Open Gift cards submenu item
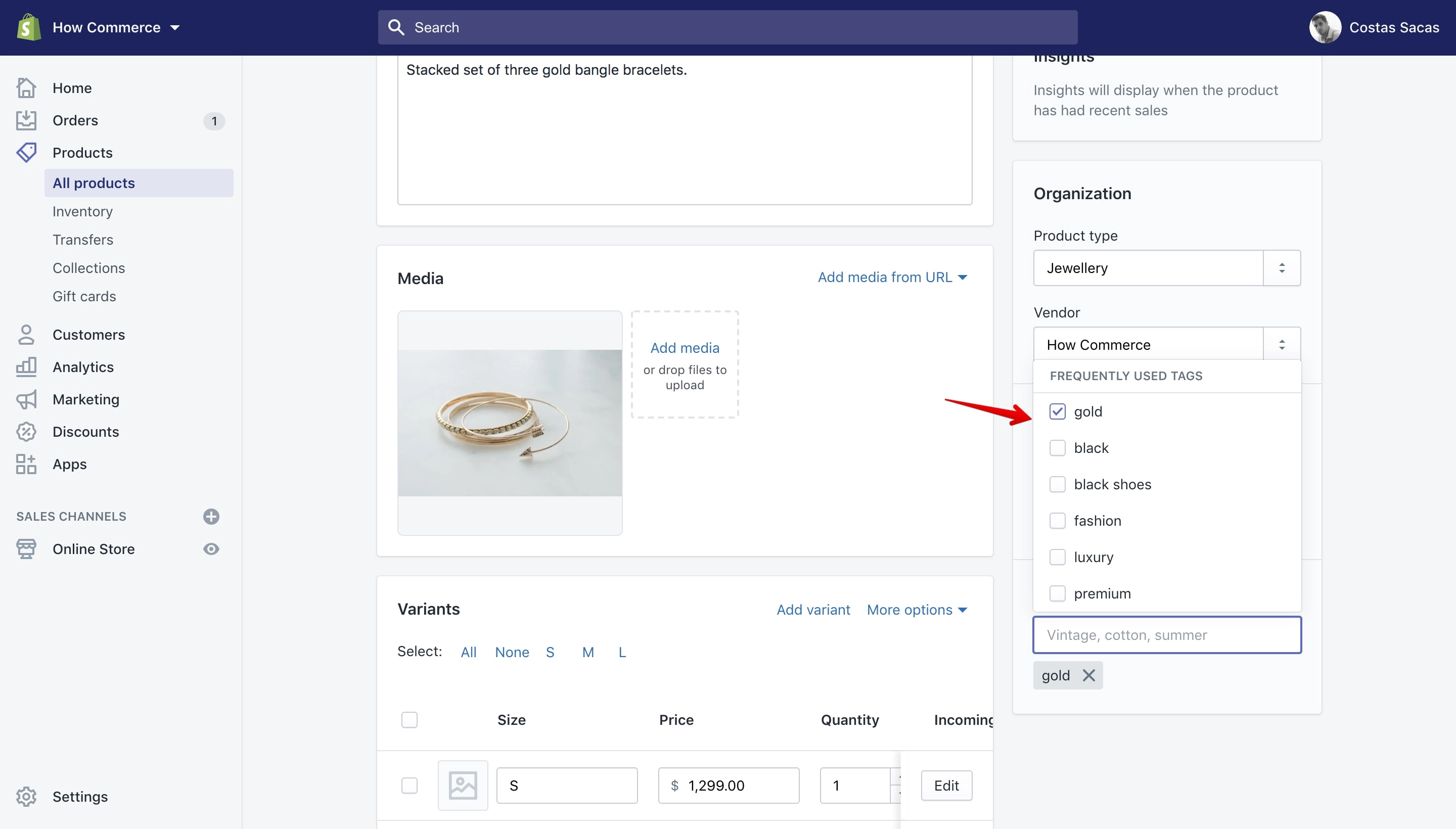 pyautogui.click(x=84, y=296)
